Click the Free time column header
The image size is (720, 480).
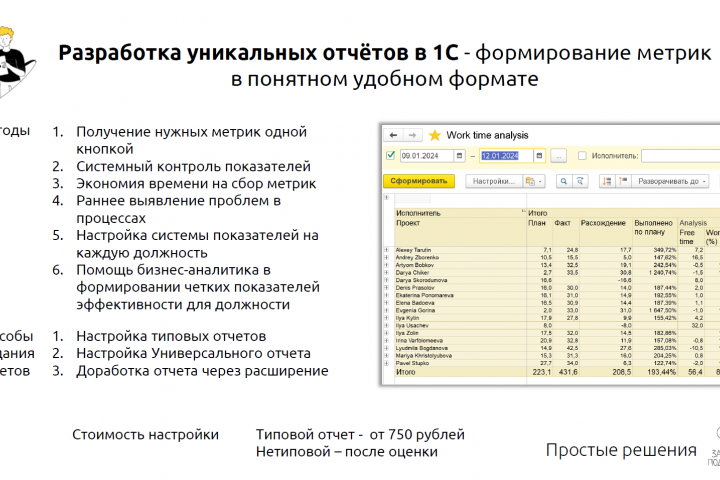point(691,237)
